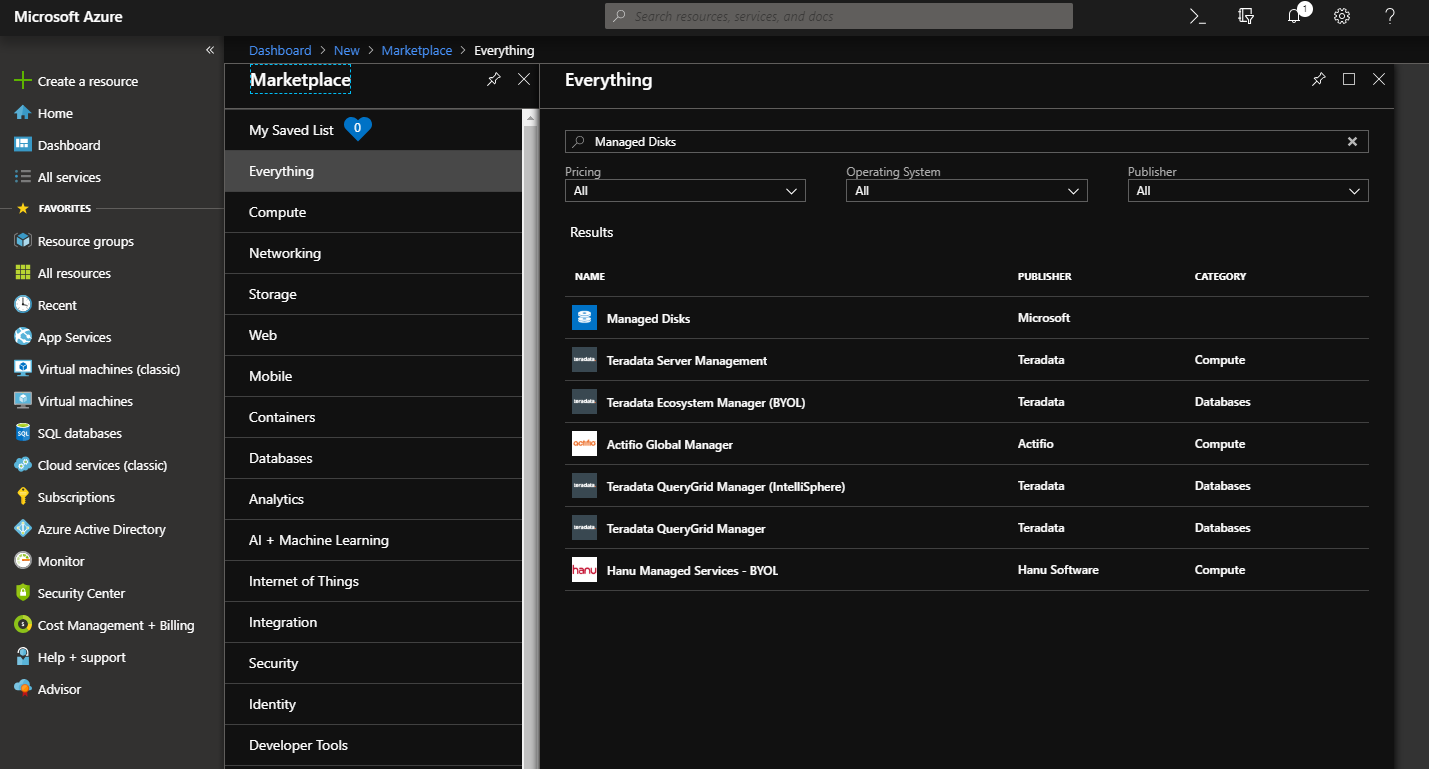This screenshot has width=1429, height=769.
Task: Select the Storage category
Action: coord(373,294)
